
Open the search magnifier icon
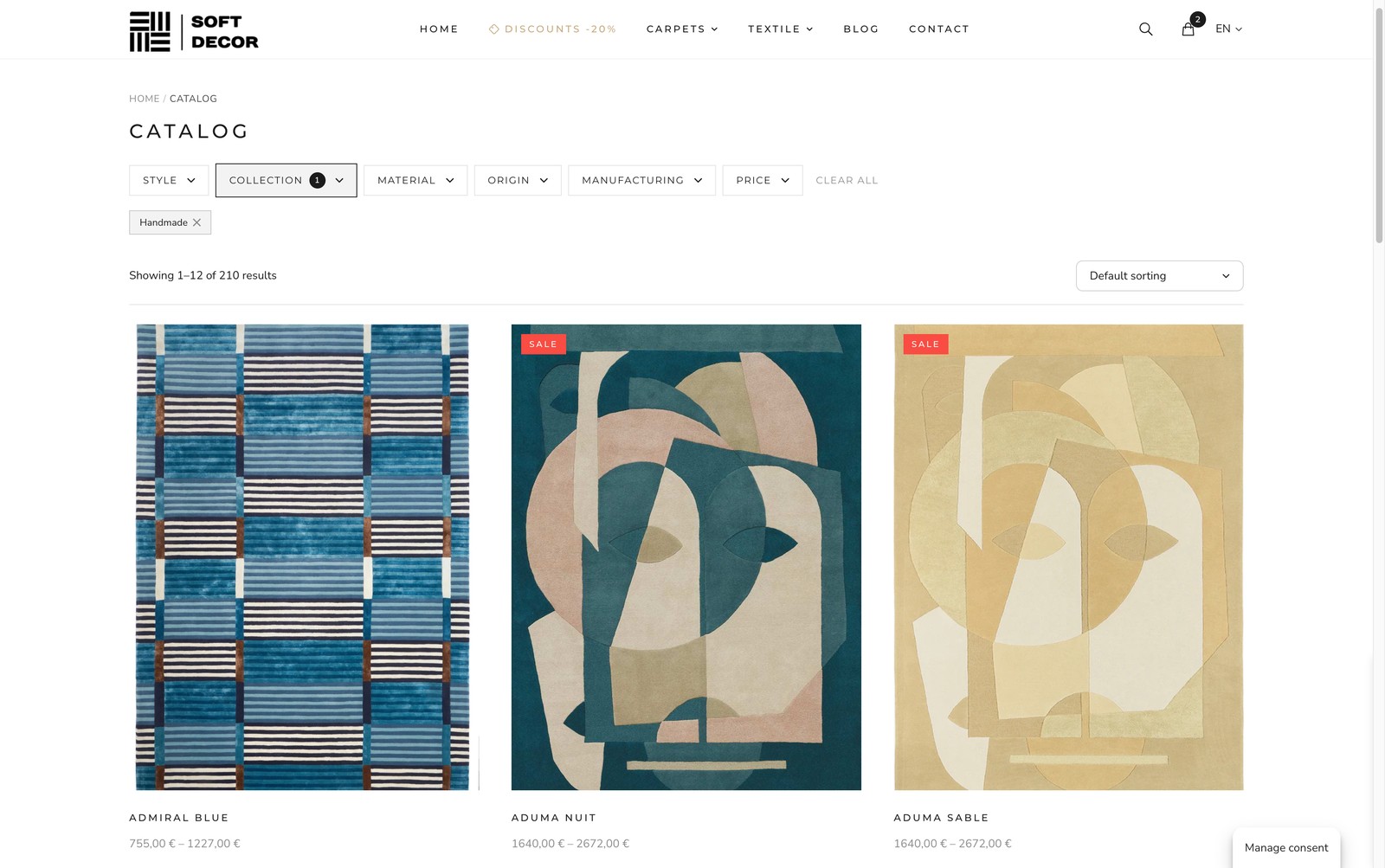point(1145,29)
